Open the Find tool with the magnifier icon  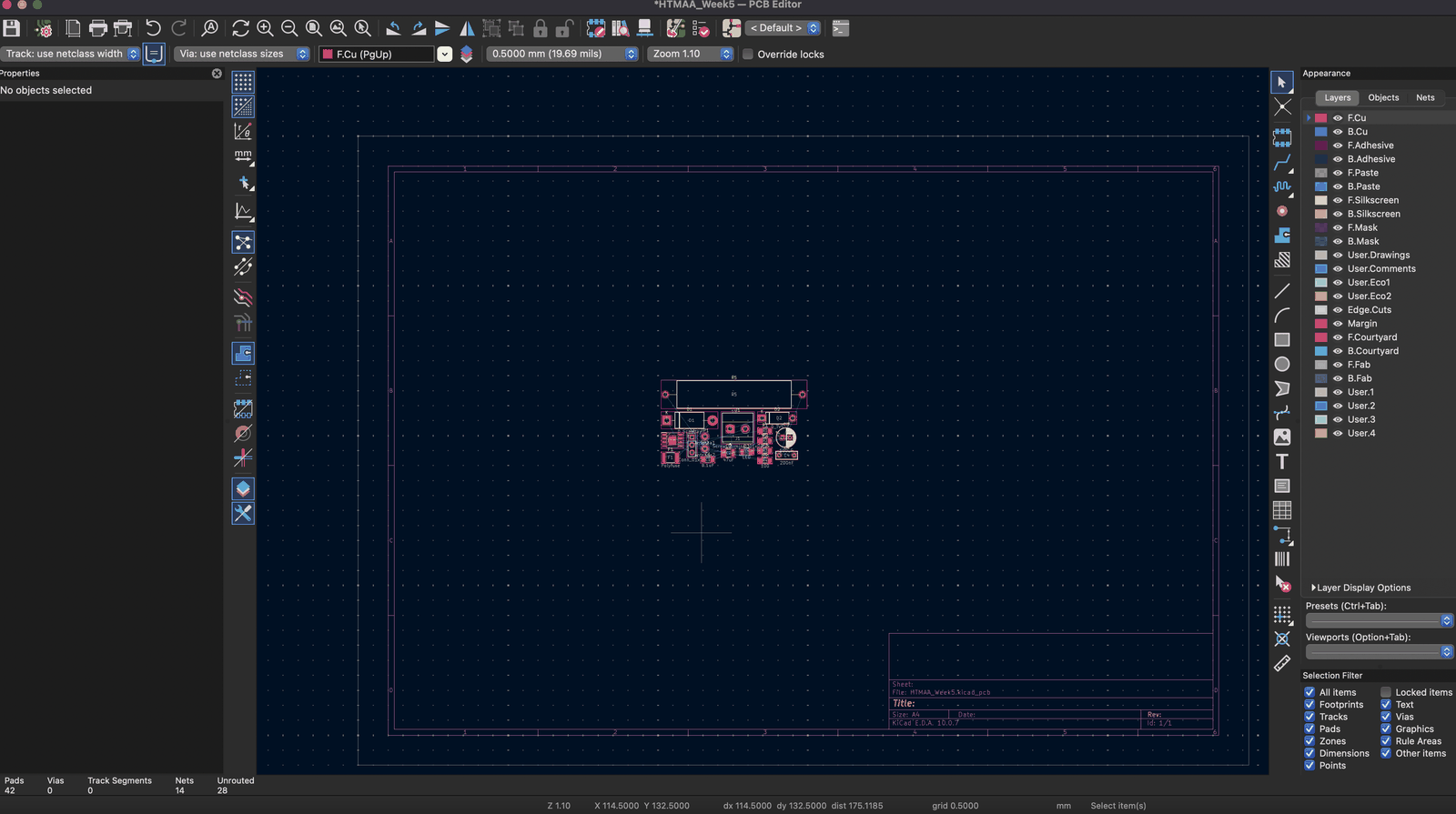tap(209, 28)
